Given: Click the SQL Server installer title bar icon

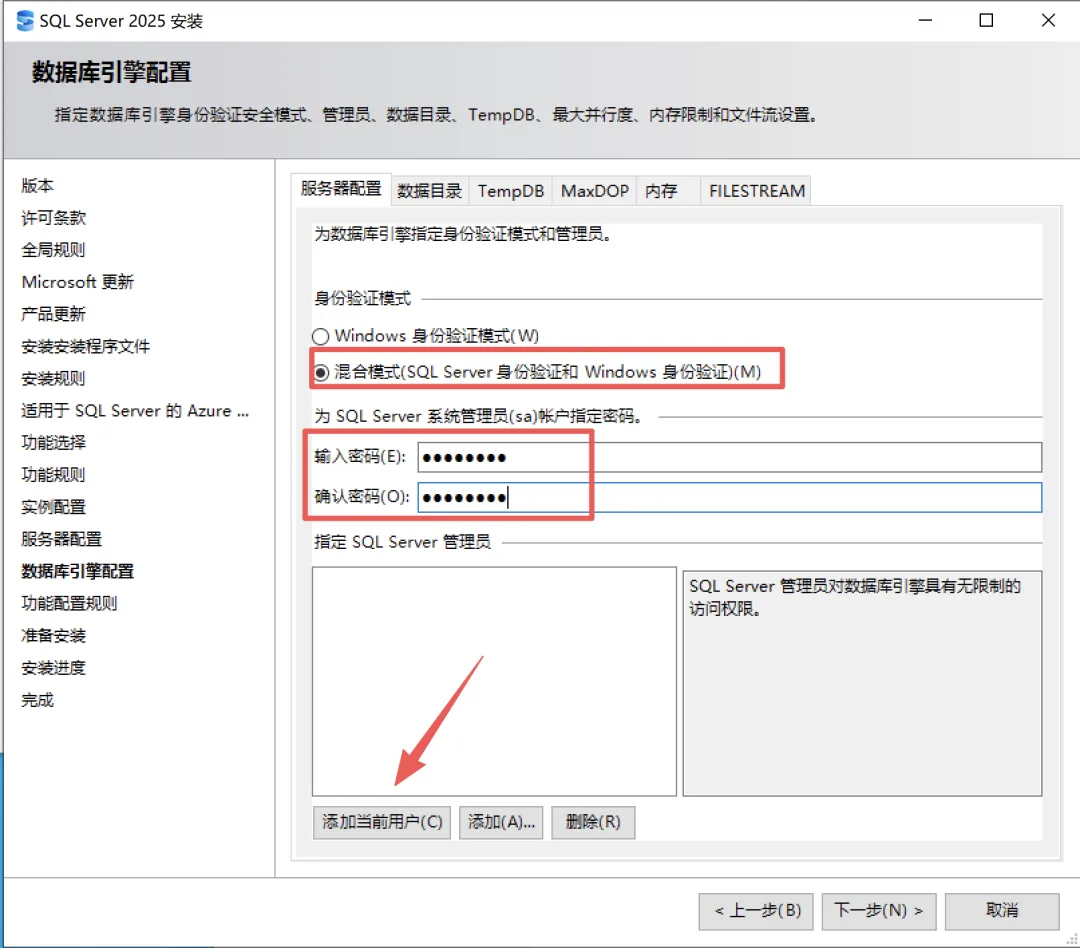Looking at the screenshot, I should (25, 21).
